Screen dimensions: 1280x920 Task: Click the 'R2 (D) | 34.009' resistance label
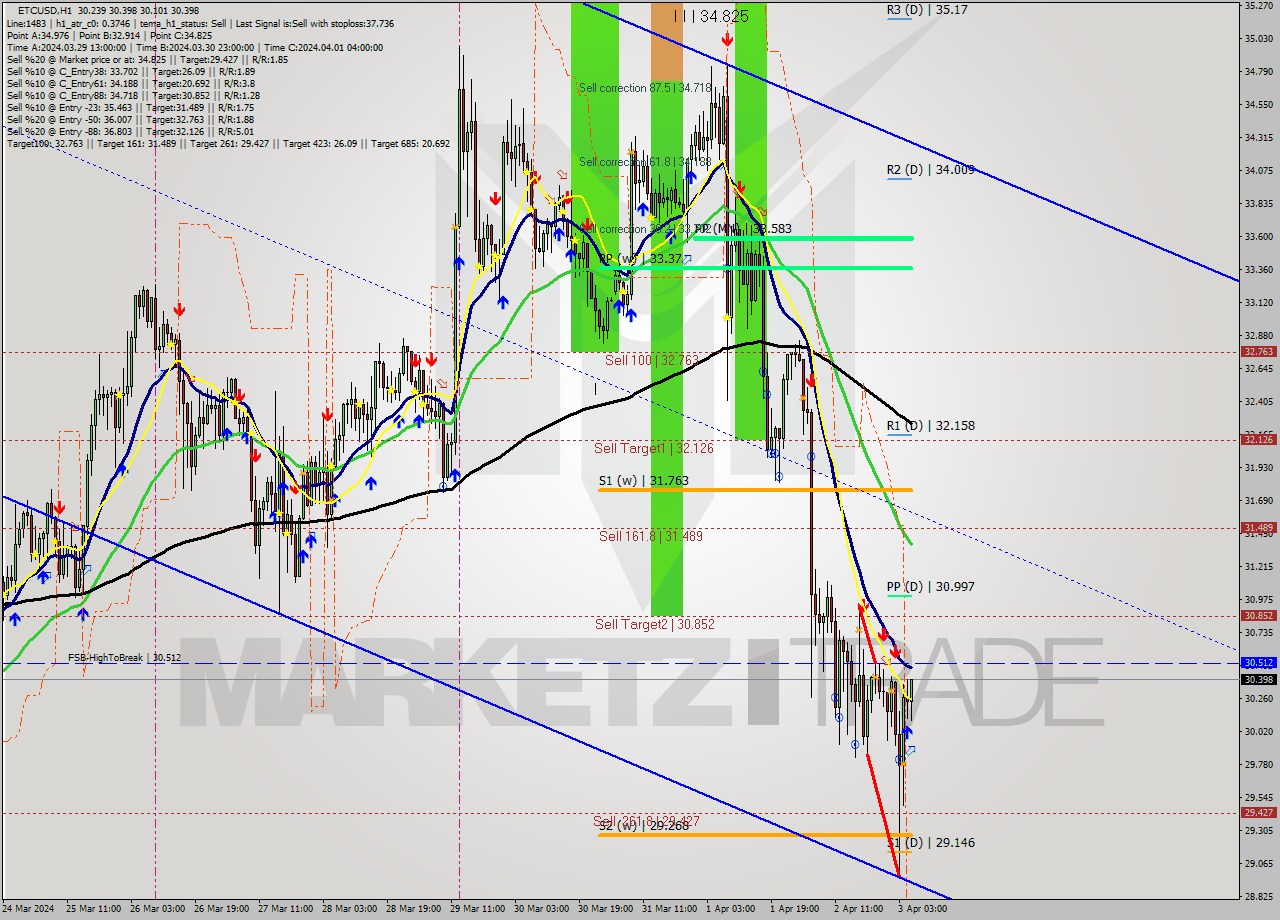(930, 170)
